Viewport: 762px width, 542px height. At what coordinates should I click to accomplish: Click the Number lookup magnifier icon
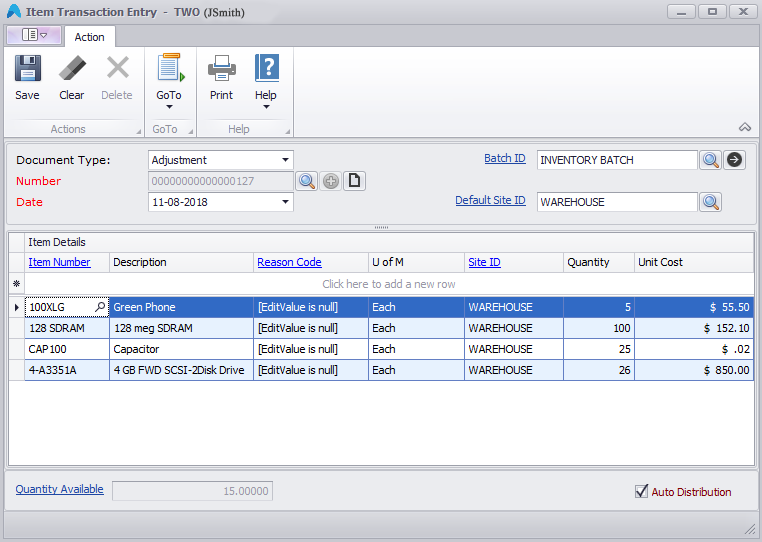(x=307, y=181)
